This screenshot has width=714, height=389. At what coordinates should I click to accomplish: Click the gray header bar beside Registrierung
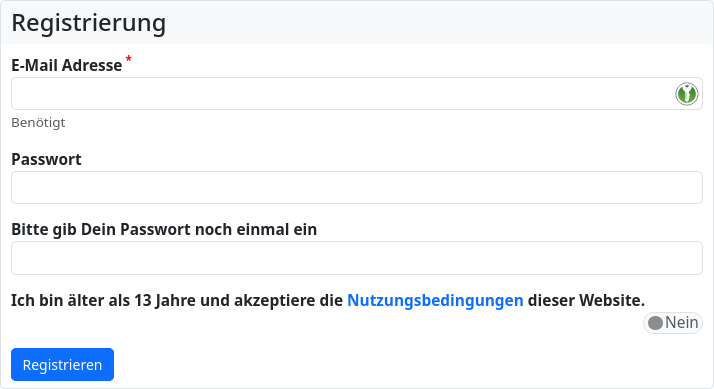click(437, 23)
